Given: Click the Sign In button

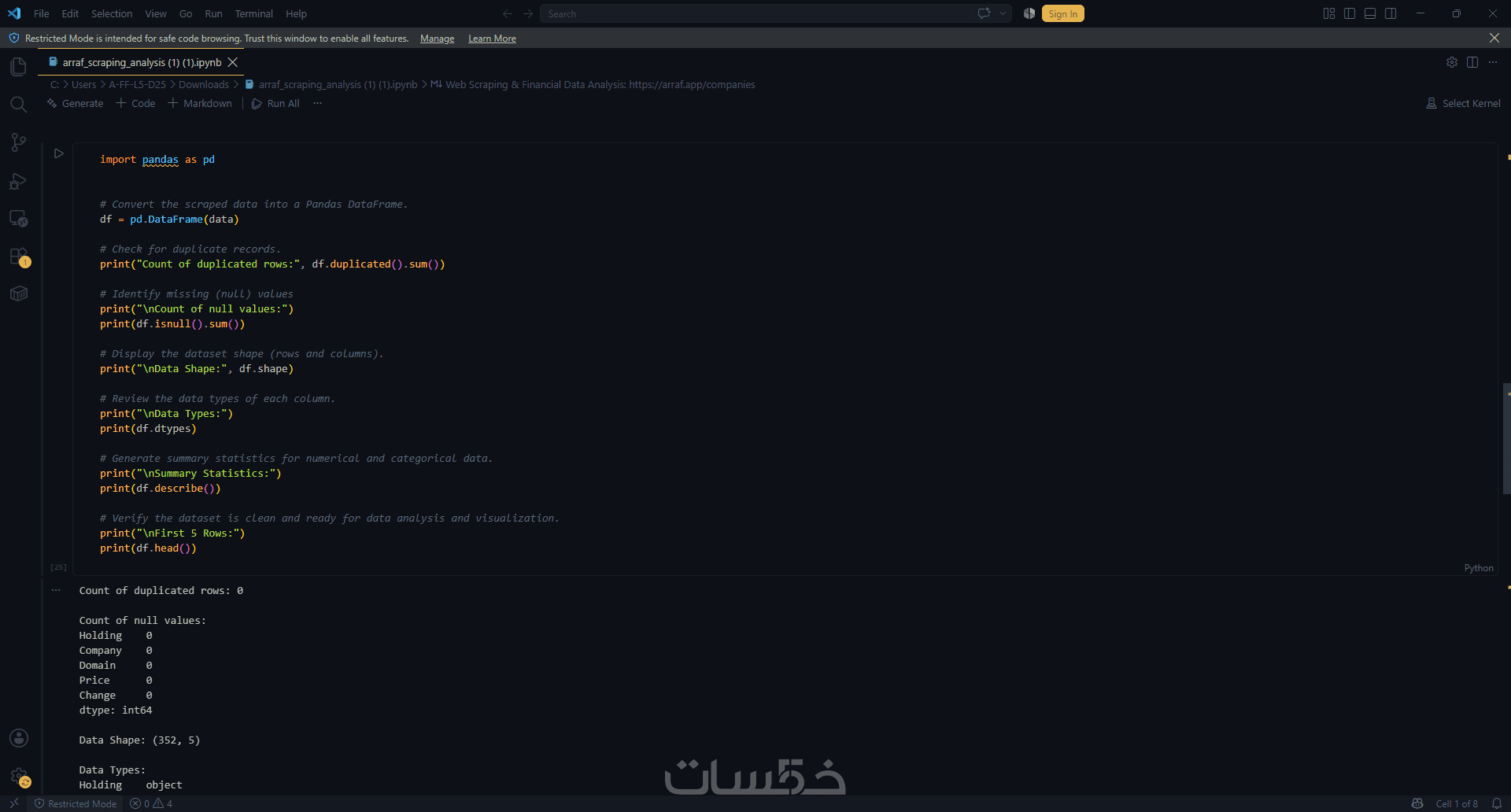Looking at the screenshot, I should coord(1062,13).
